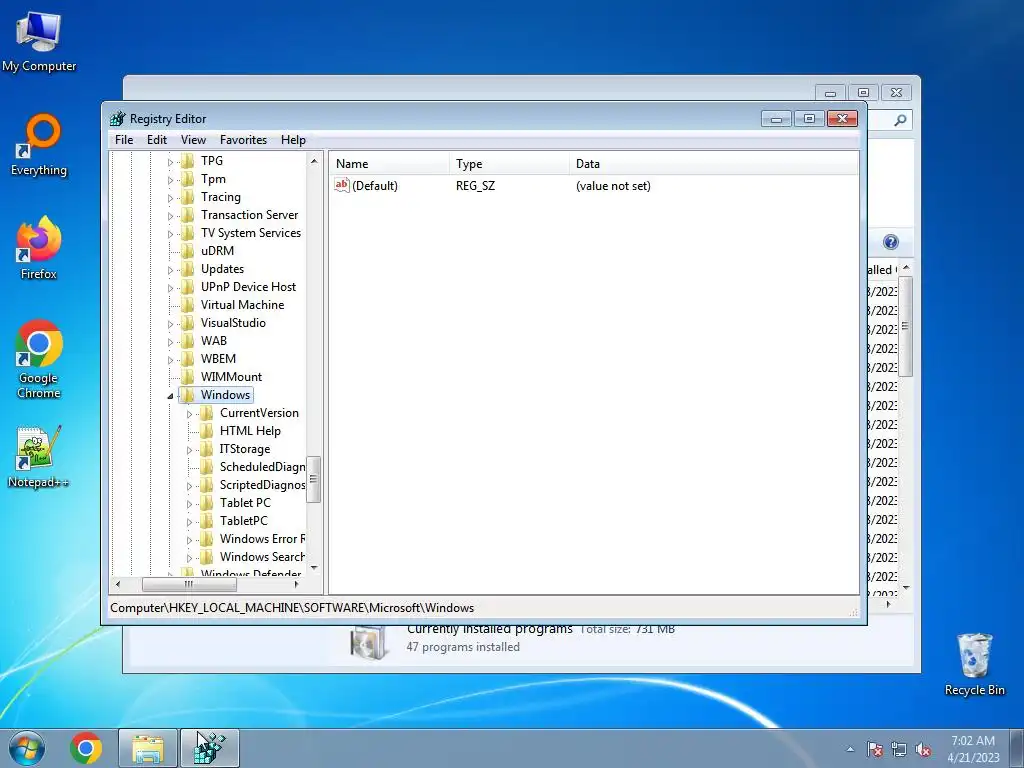1024x768 pixels.
Task: Select the TabletPC key
Action: coord(243,520)
